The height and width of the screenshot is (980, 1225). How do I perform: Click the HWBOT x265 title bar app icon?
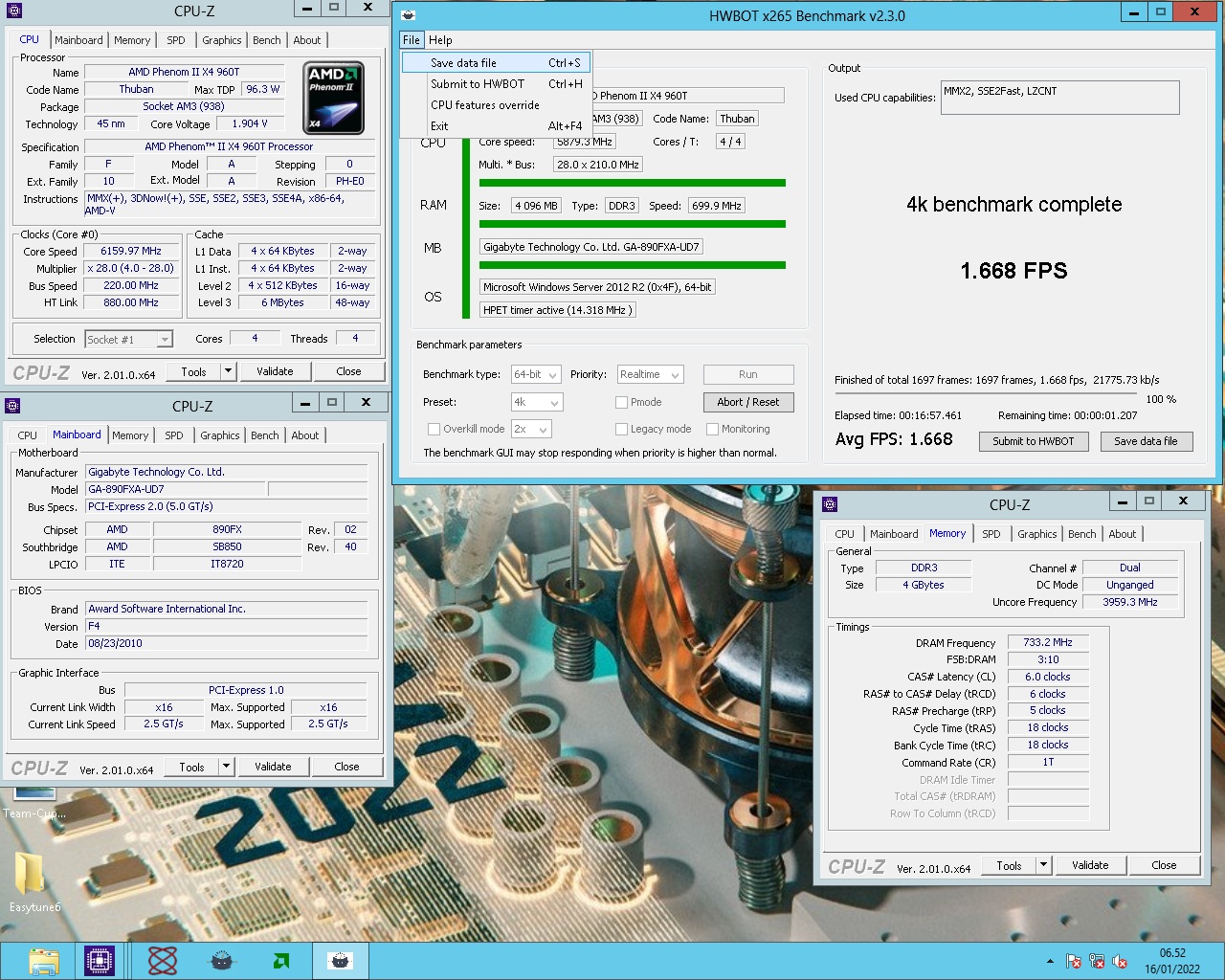pos(409,15)
